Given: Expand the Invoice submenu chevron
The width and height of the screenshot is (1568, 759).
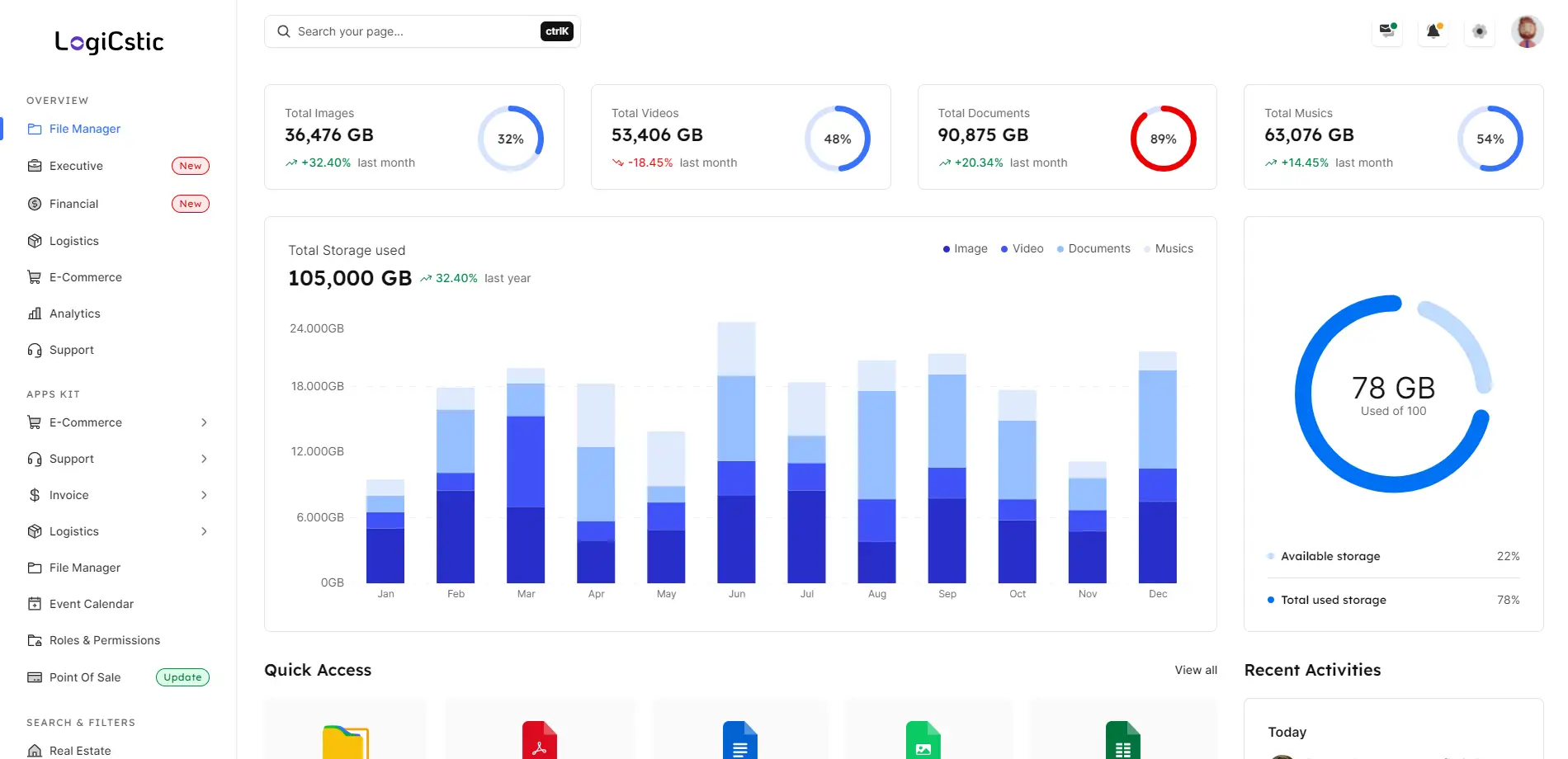Looking at the screenshot, I should point(204,495).
